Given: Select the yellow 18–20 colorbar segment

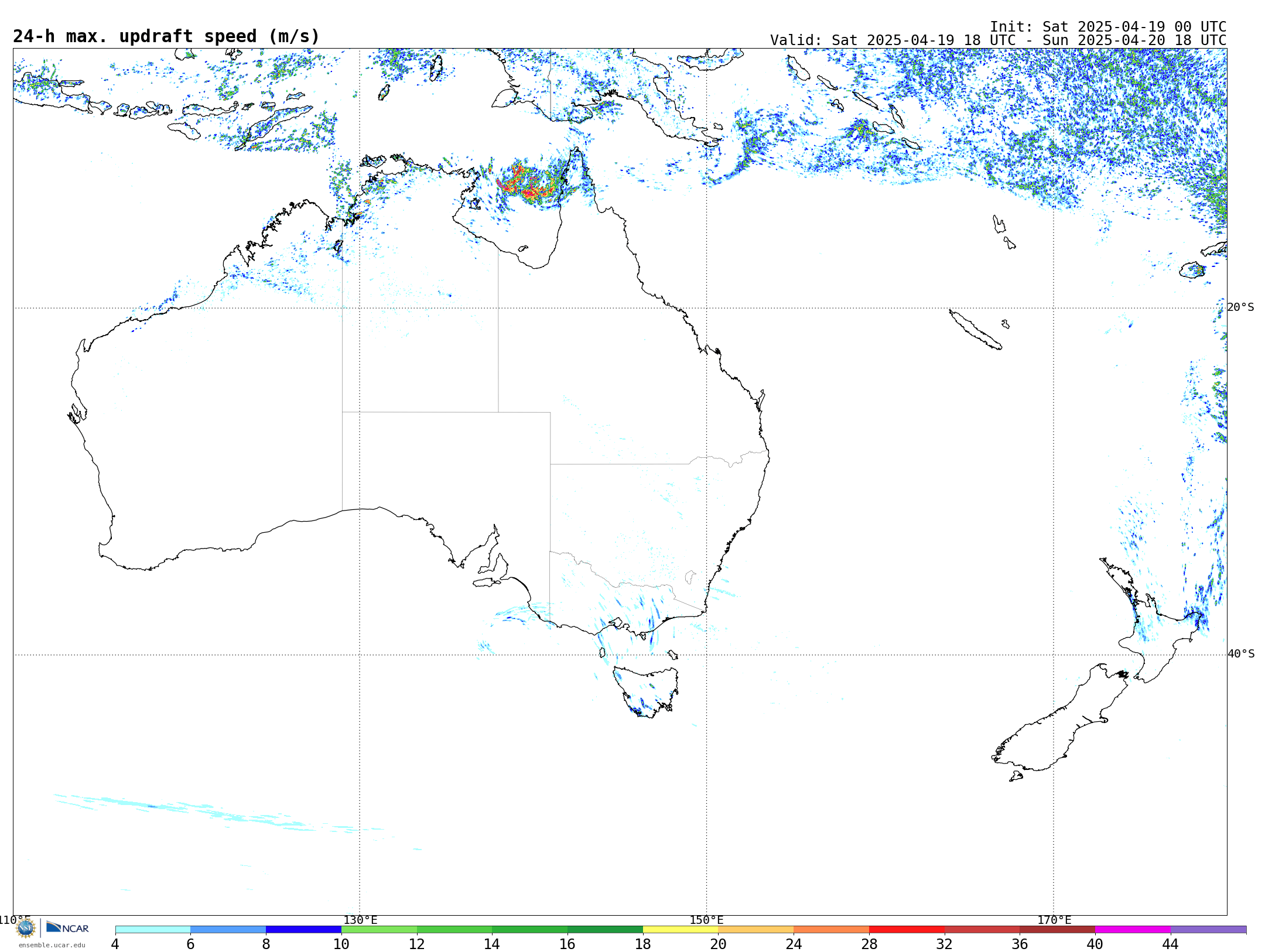Looking at the screenshot, I should click(681, 929).
